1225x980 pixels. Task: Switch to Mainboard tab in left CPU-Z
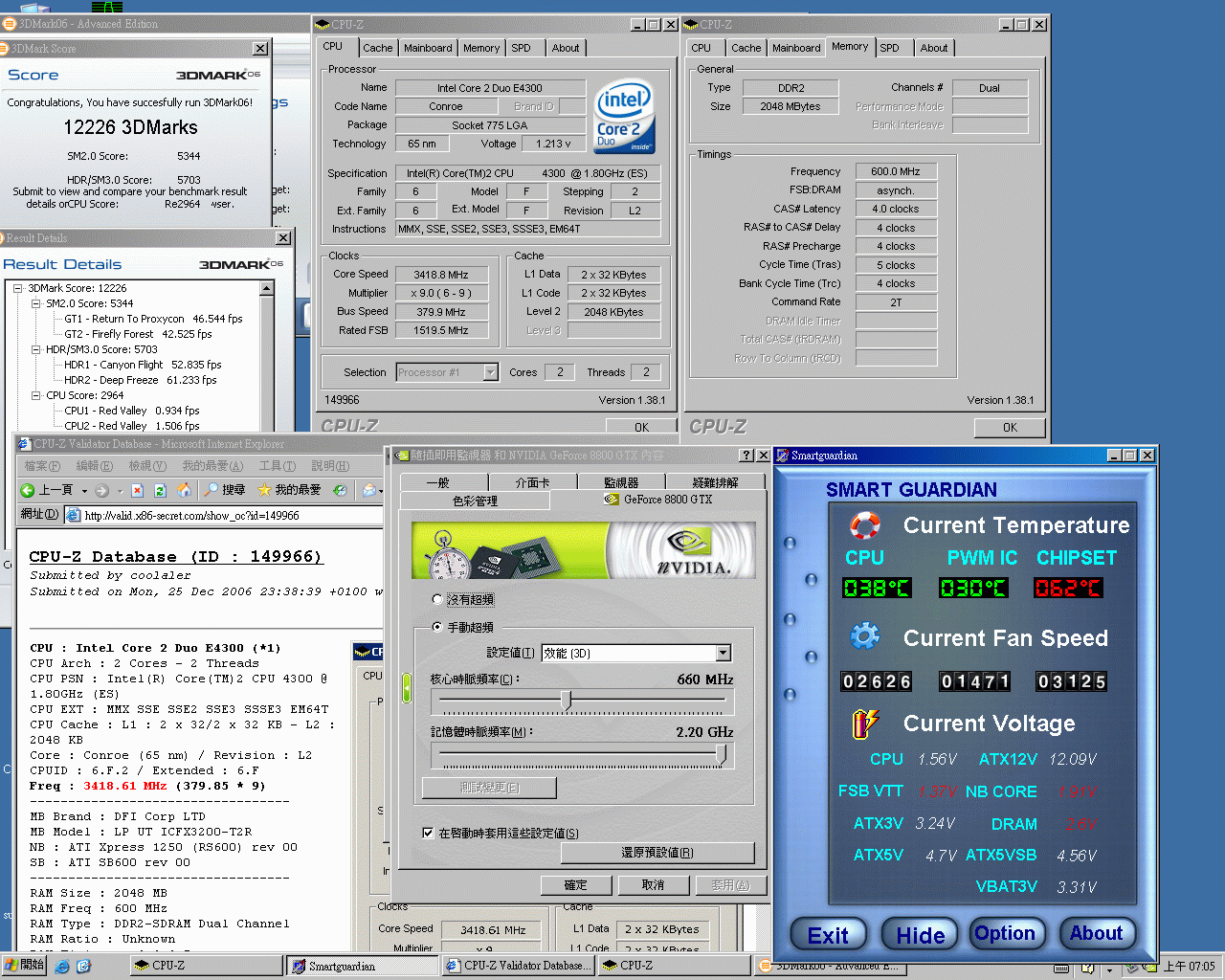428,48
